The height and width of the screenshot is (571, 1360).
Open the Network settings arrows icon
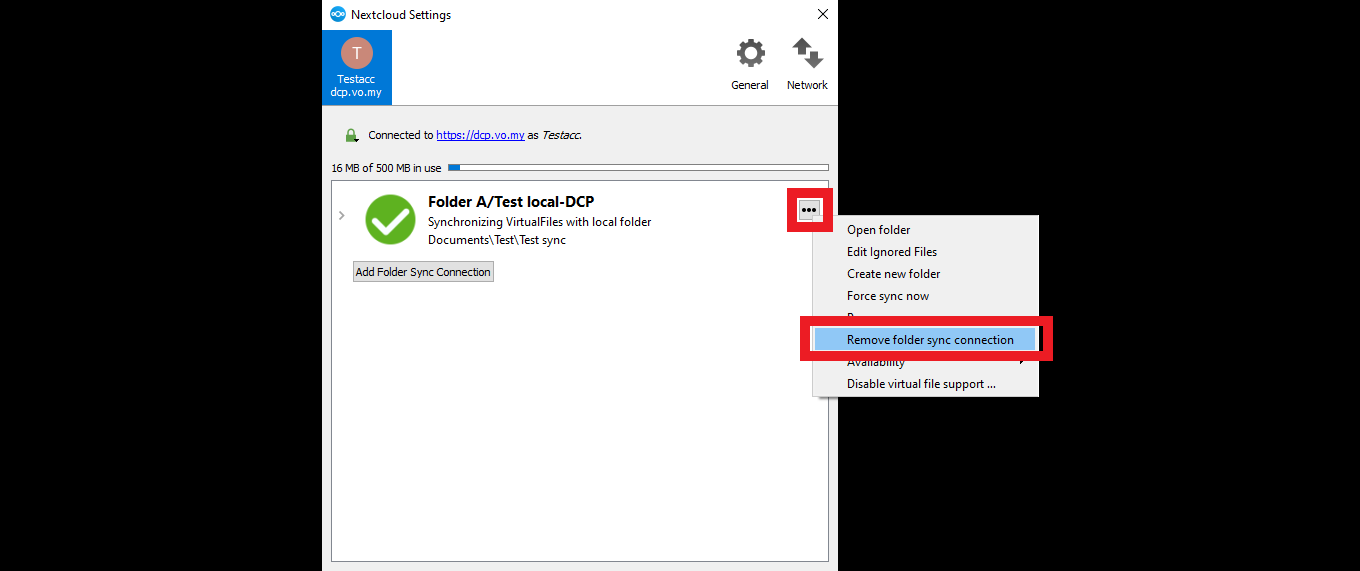point(807,55)
